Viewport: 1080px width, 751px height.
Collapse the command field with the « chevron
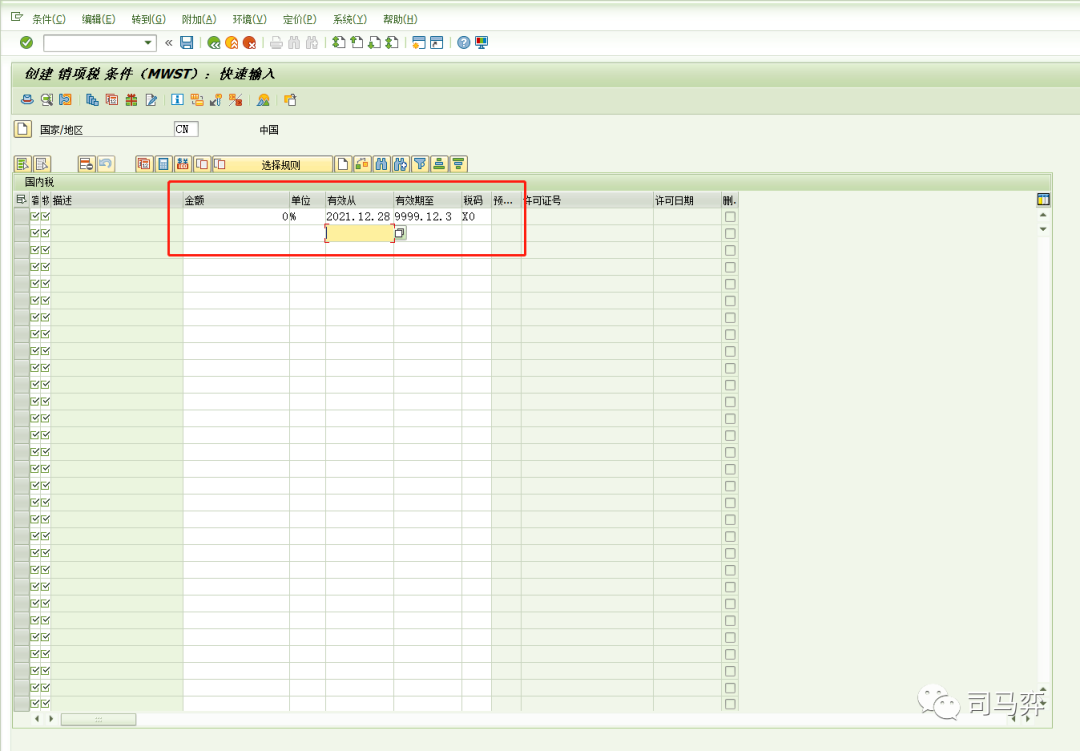coord(169,43)
